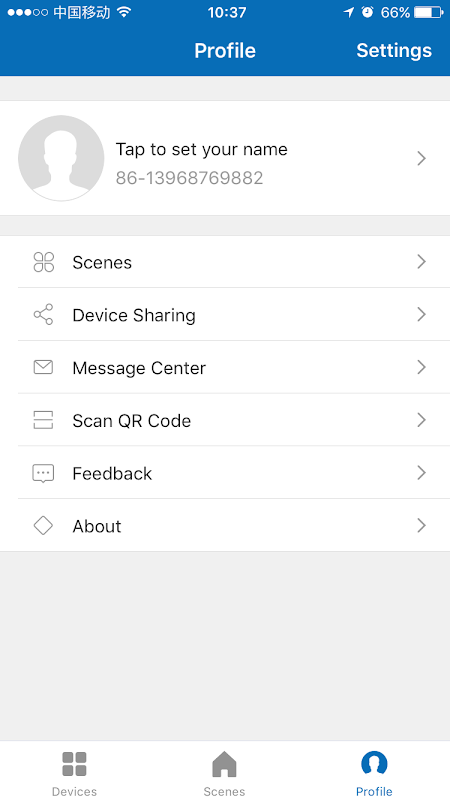Screen dimensions: 450x800
Task: Switch to the Scenes tab with house icon
Action: click(224, 772)
